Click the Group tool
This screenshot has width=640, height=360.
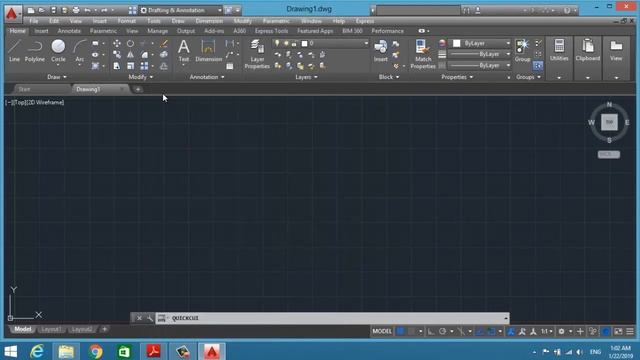(522, 51)
